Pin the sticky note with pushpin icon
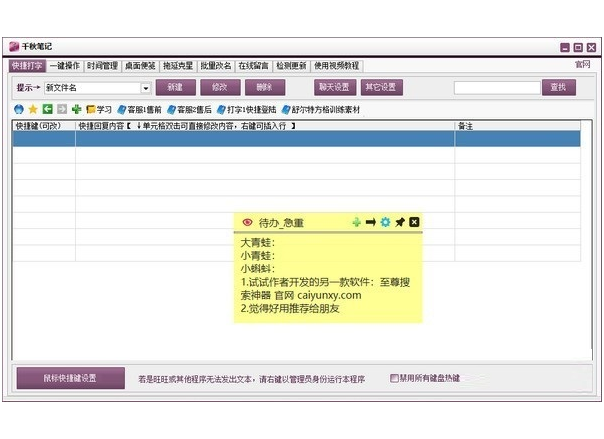 tap(400, 222)
